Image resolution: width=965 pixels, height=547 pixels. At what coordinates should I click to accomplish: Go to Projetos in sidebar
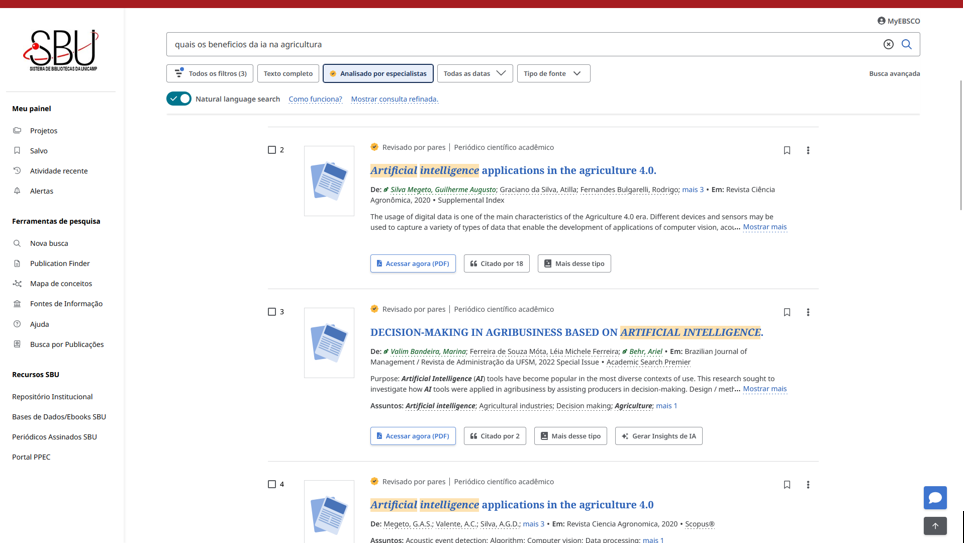[x=43, y=131]
